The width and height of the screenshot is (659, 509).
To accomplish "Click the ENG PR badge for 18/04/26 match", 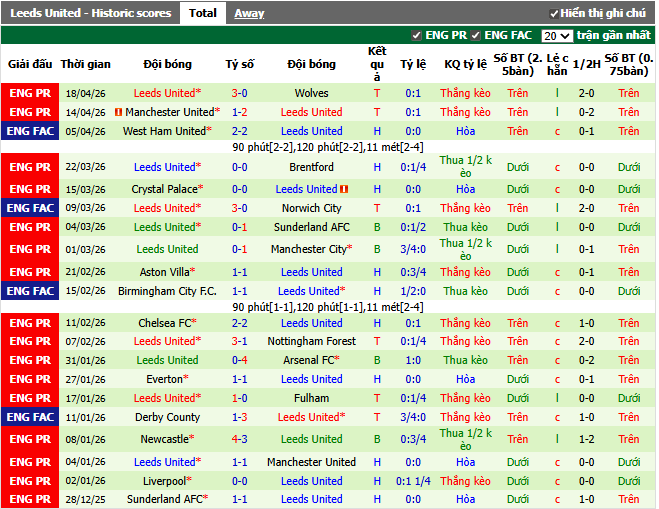I will pyautogui.click(x=29, y=93).
